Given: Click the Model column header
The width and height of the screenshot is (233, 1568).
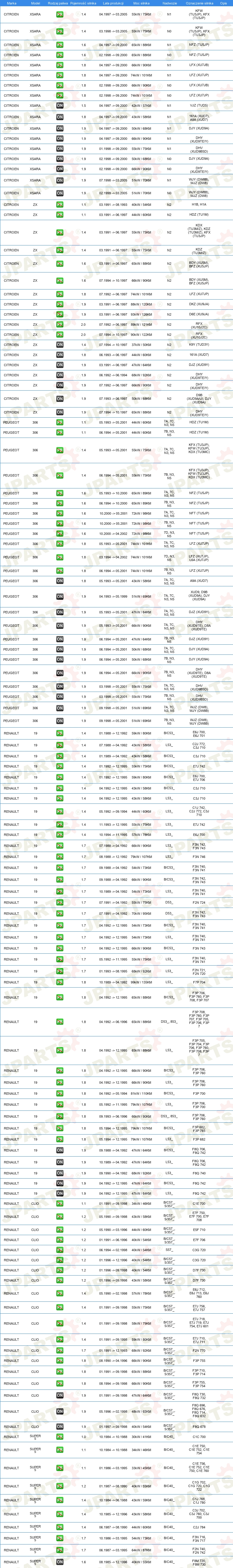Looking at the screenshot, I should pos(35,3).
